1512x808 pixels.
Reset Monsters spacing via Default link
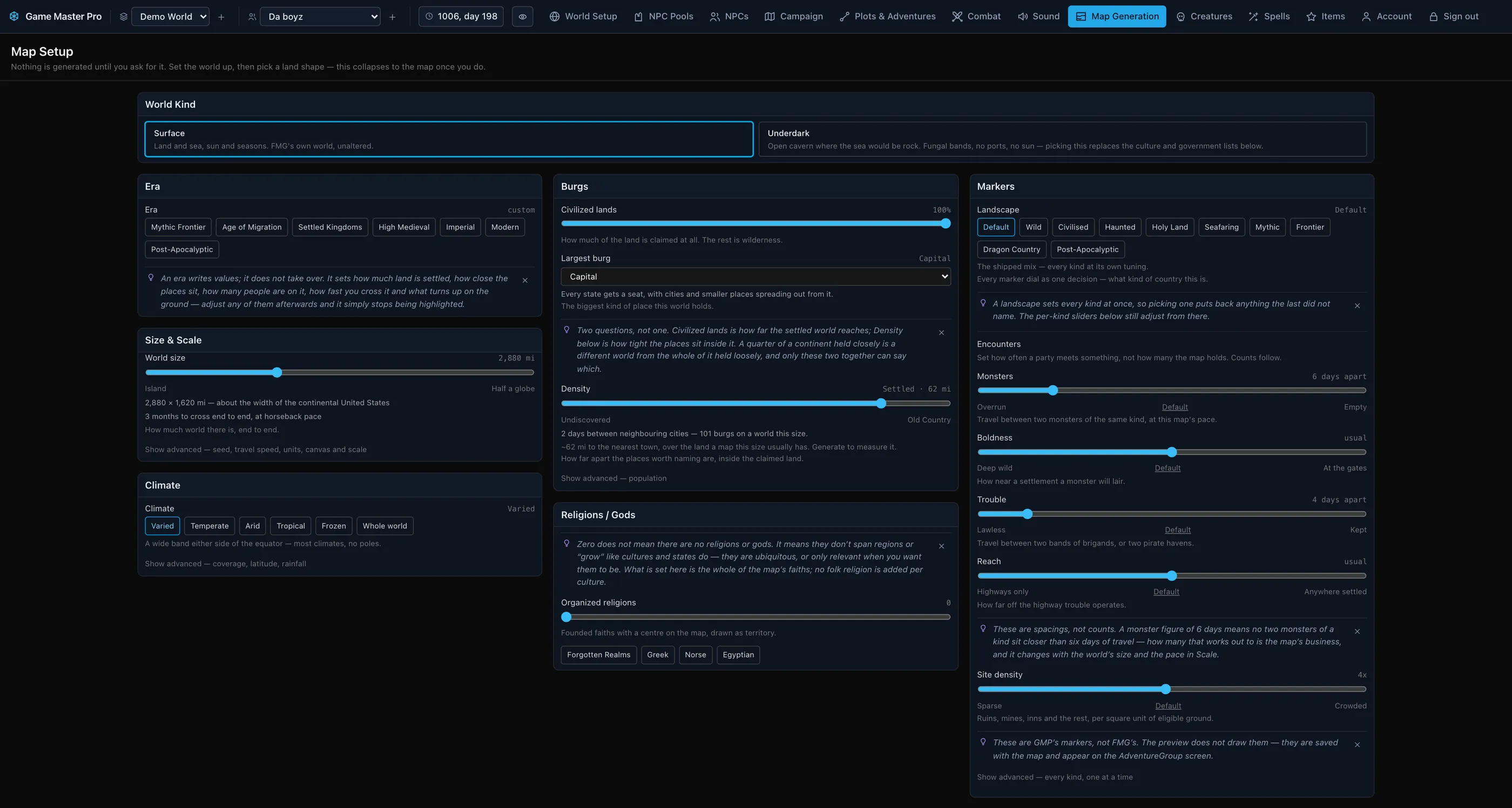point(1174,407)
